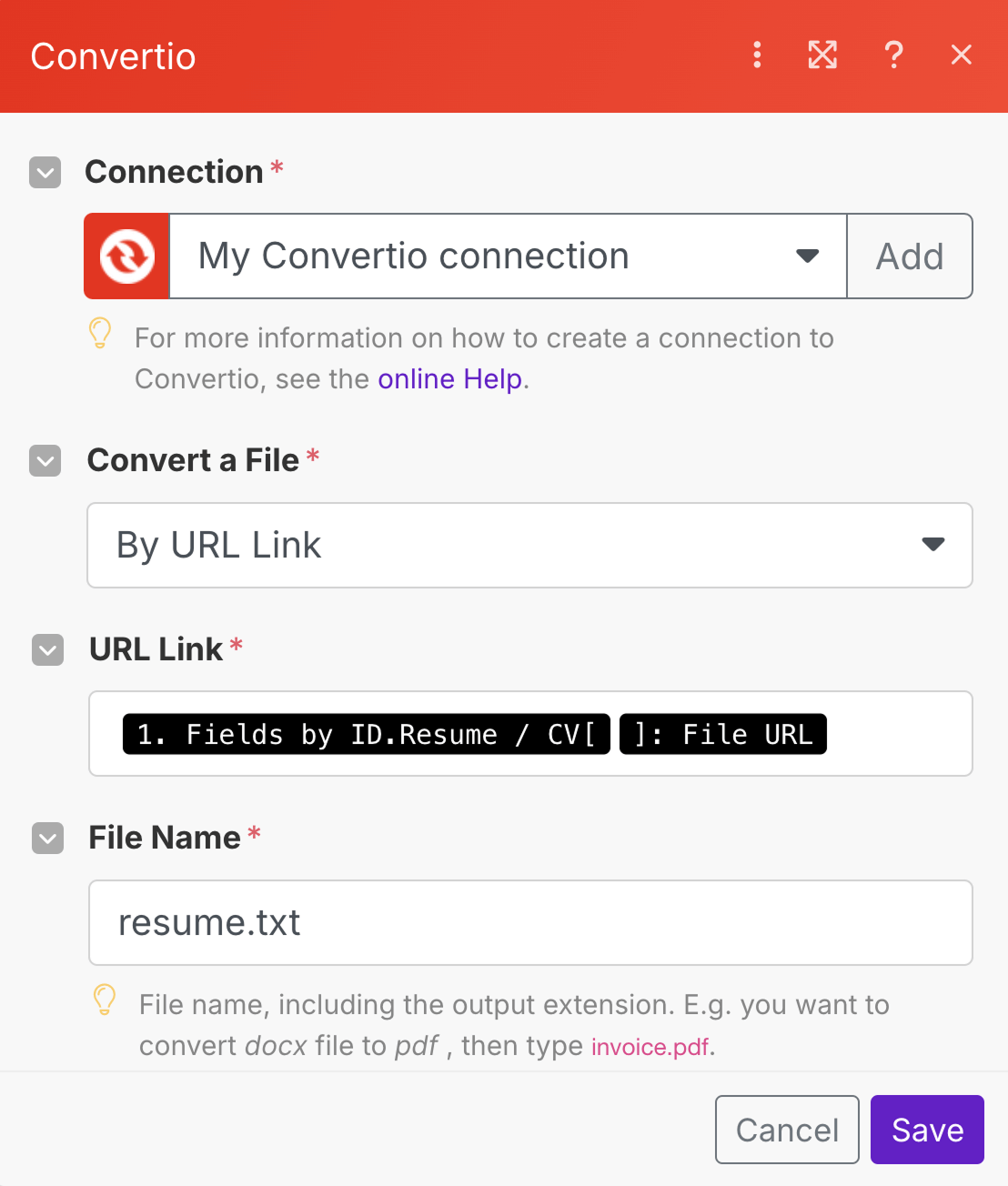Viewport: 1008px width, 1186px height.
Task: Click the lightbulb hint icon under Connection
Action: pyautogui.click(x=100, y=333)
